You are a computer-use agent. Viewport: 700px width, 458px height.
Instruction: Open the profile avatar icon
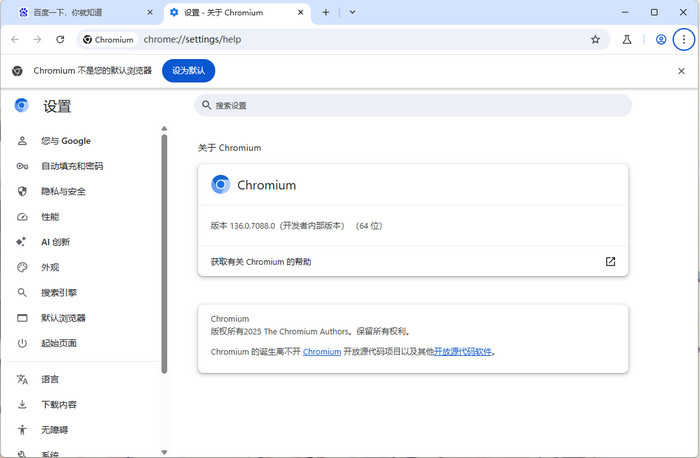coord(661,39)
